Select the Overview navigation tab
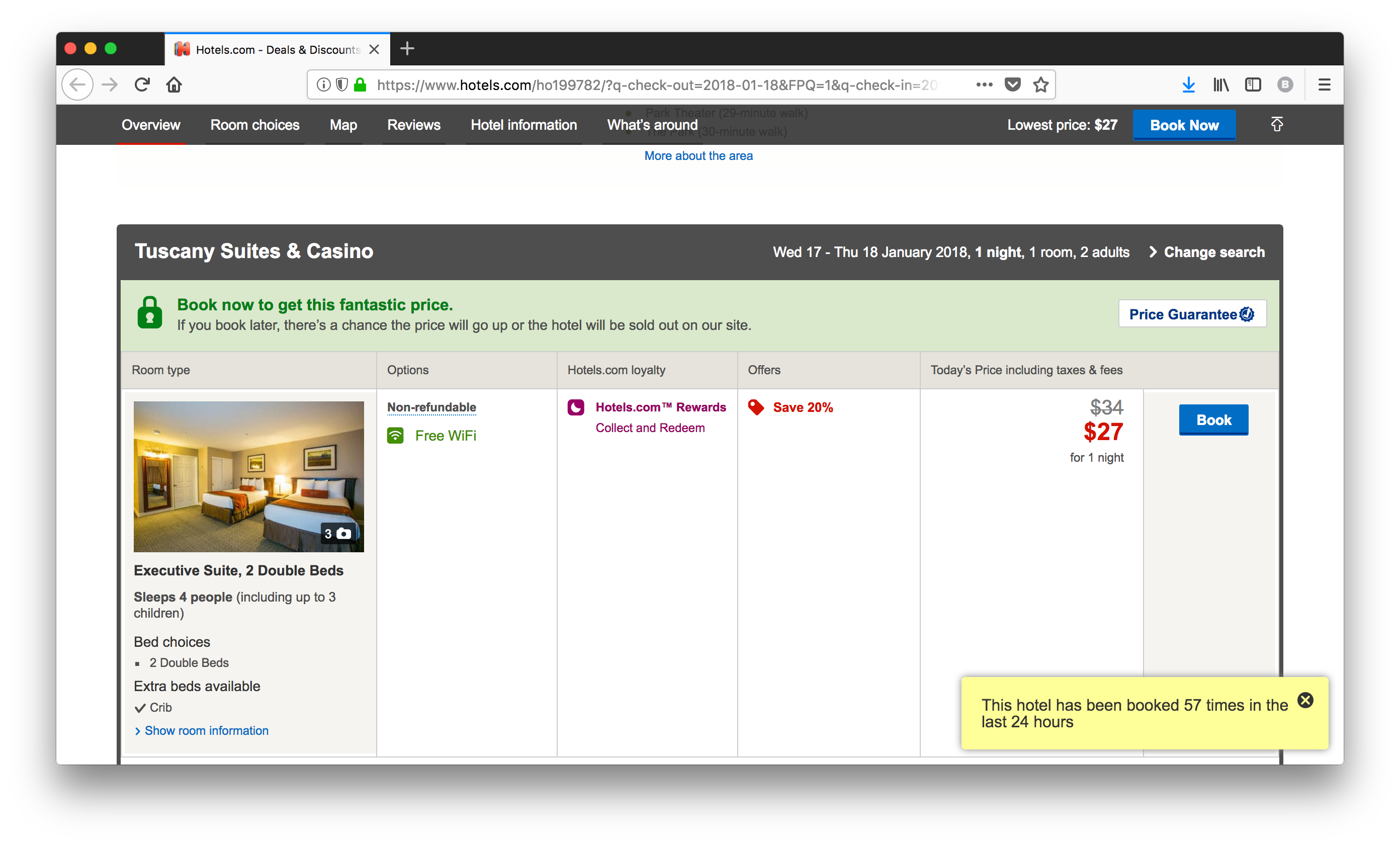Screen dimensions: 1400x845 click(x=150, y=125)
